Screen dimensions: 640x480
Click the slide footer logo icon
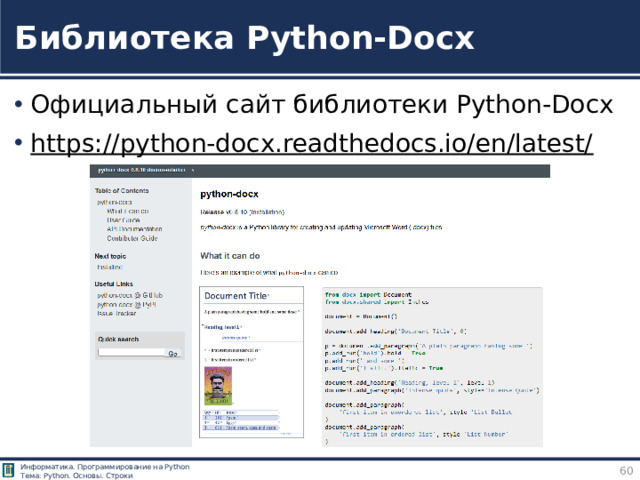(8, 470)
